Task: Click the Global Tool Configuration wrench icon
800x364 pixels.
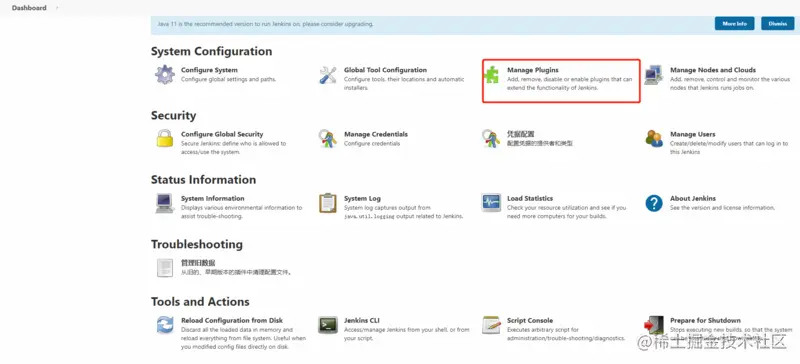Action: [x=328, y=75]
